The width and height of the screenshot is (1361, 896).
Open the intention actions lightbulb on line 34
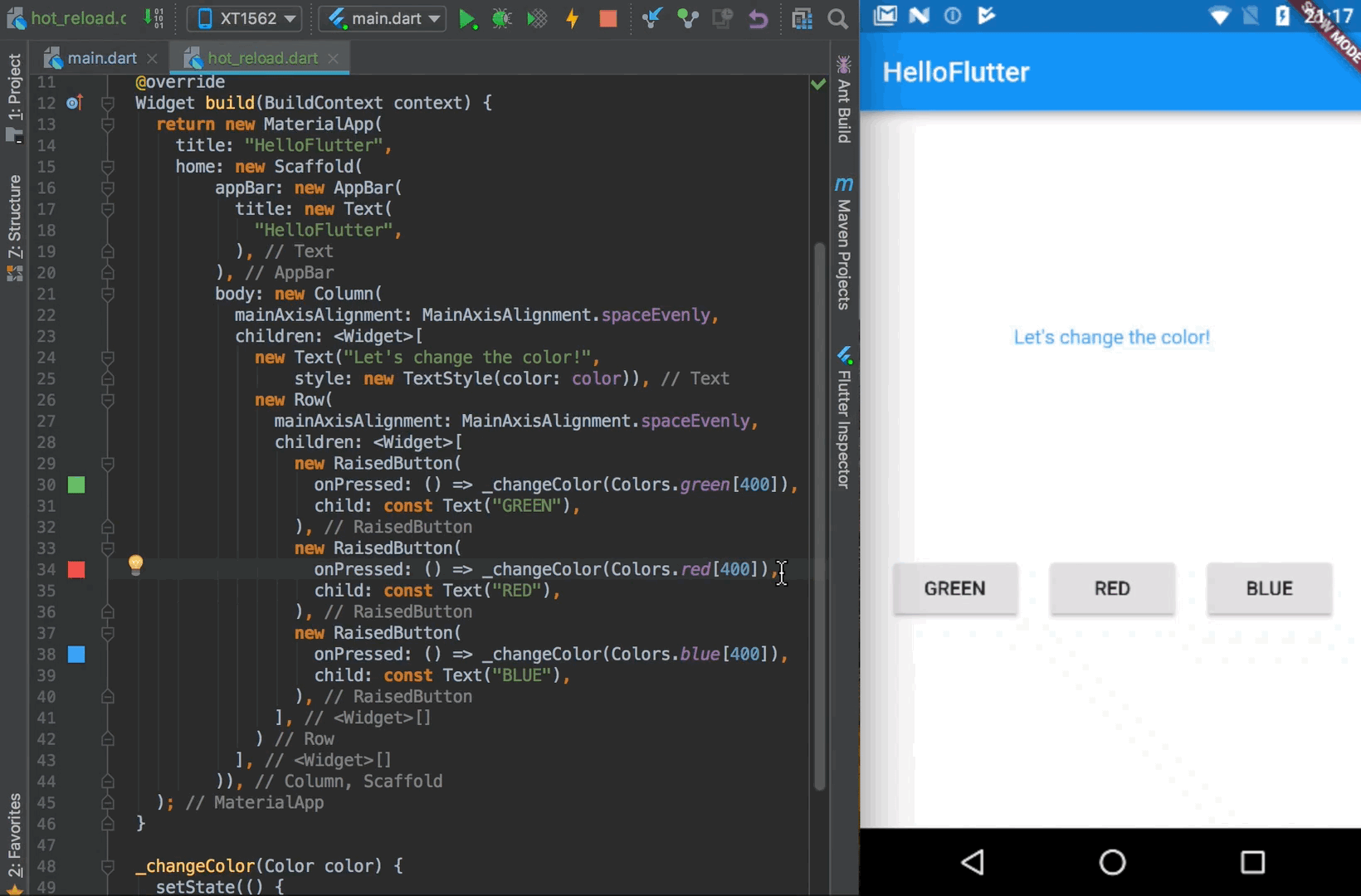pyautogui.click(x=135, y=566)
